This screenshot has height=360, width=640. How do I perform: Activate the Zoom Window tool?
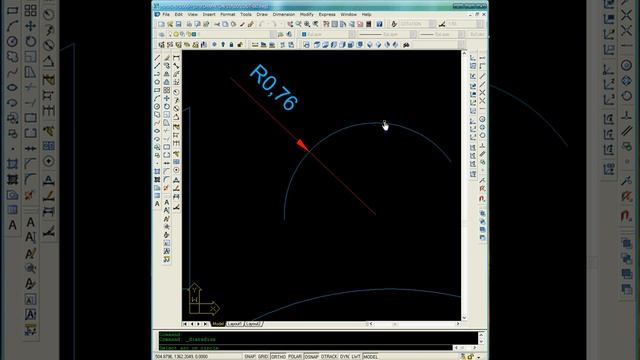point(307,24)
